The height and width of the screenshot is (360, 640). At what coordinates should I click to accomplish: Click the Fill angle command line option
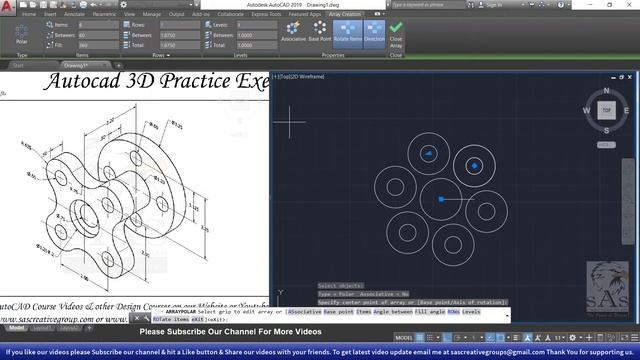tap(430, 312)
